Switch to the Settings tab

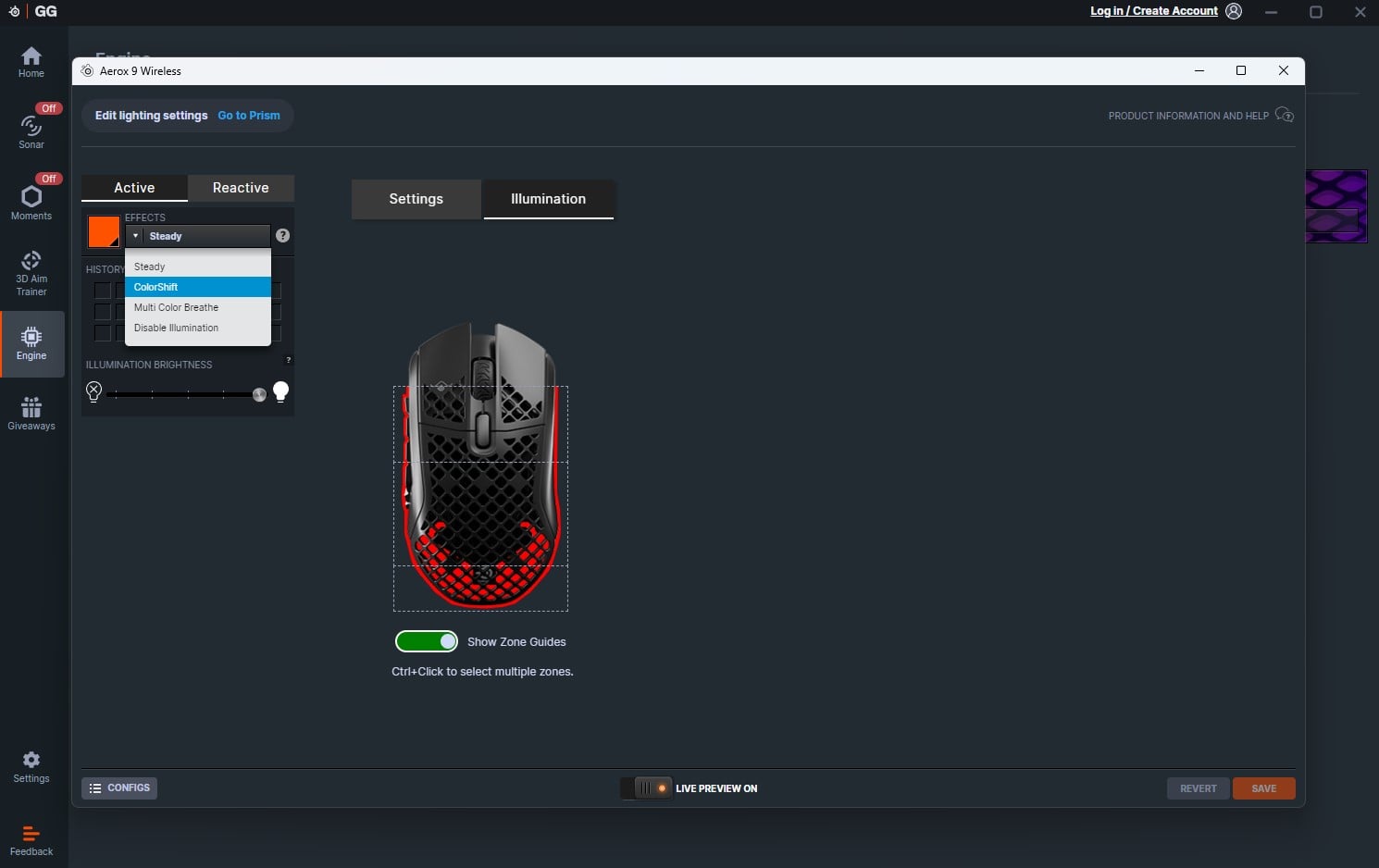416,199
